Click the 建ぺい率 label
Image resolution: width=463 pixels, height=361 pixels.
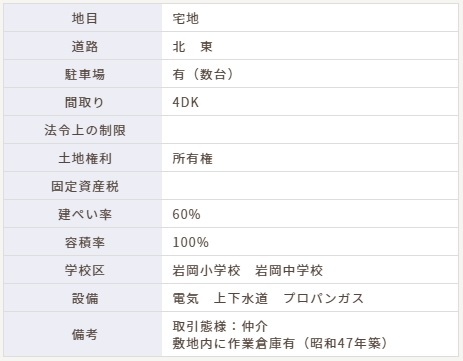85,214
